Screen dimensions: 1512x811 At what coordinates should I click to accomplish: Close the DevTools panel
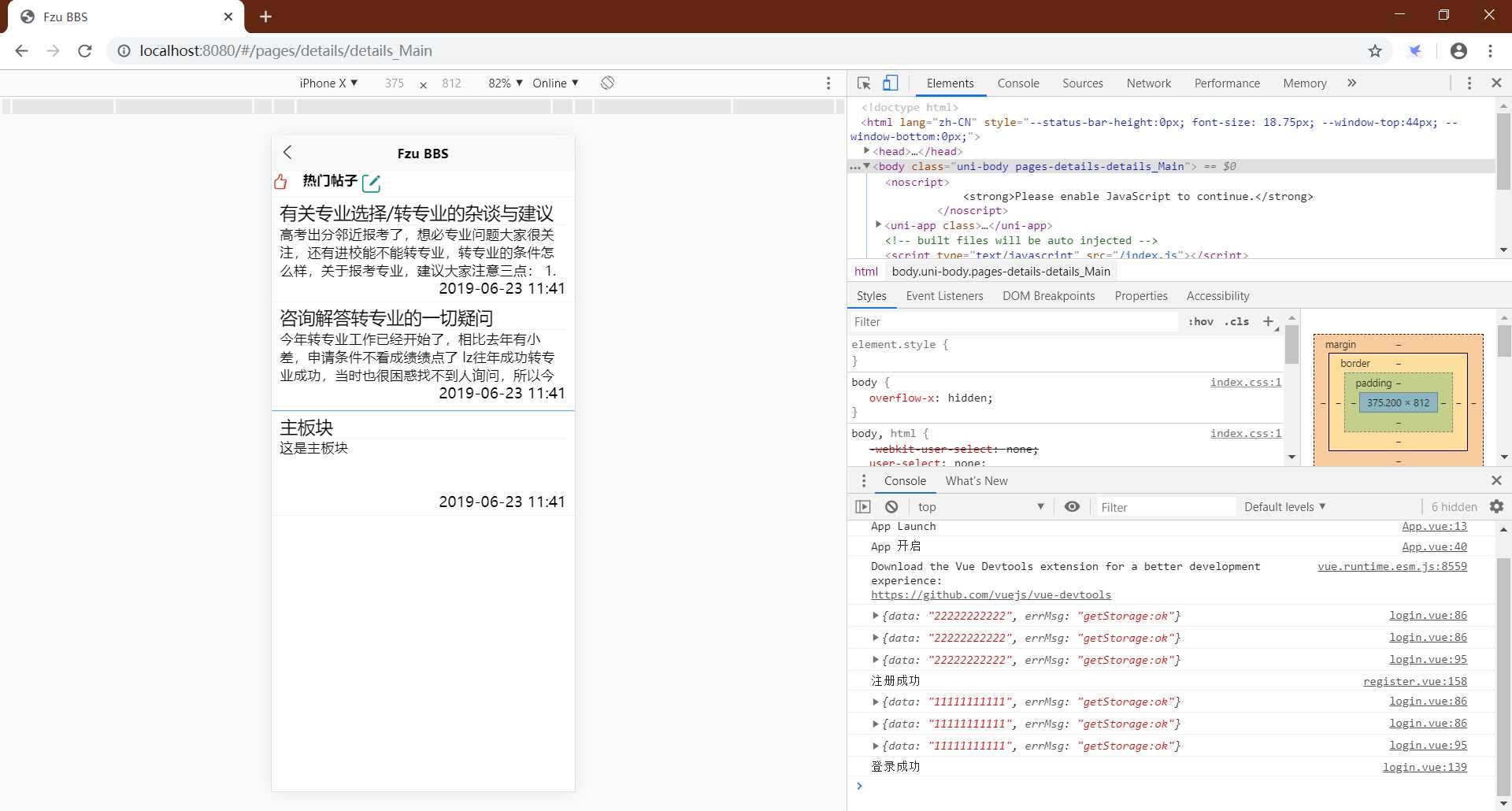[x=1496, y=83]
